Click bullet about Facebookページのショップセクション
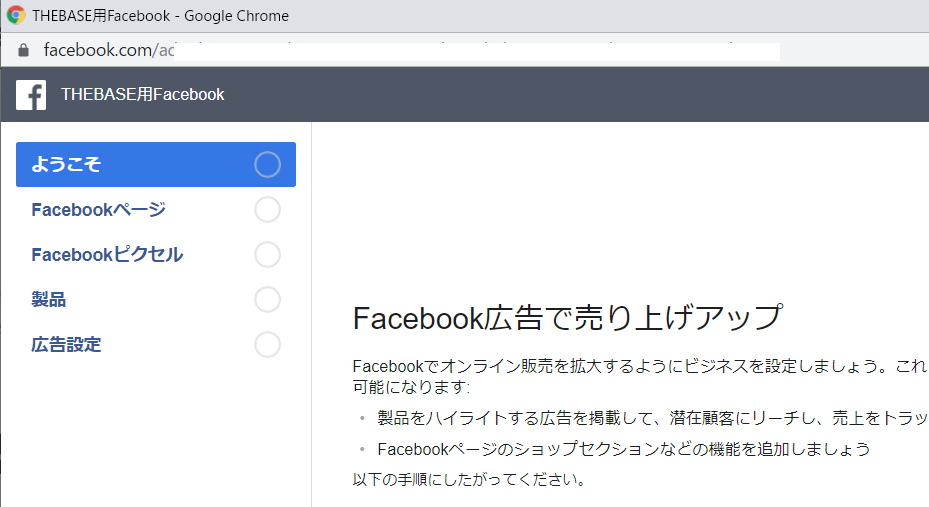This screenshot has height=507, width=929. (x=623, y=450)
